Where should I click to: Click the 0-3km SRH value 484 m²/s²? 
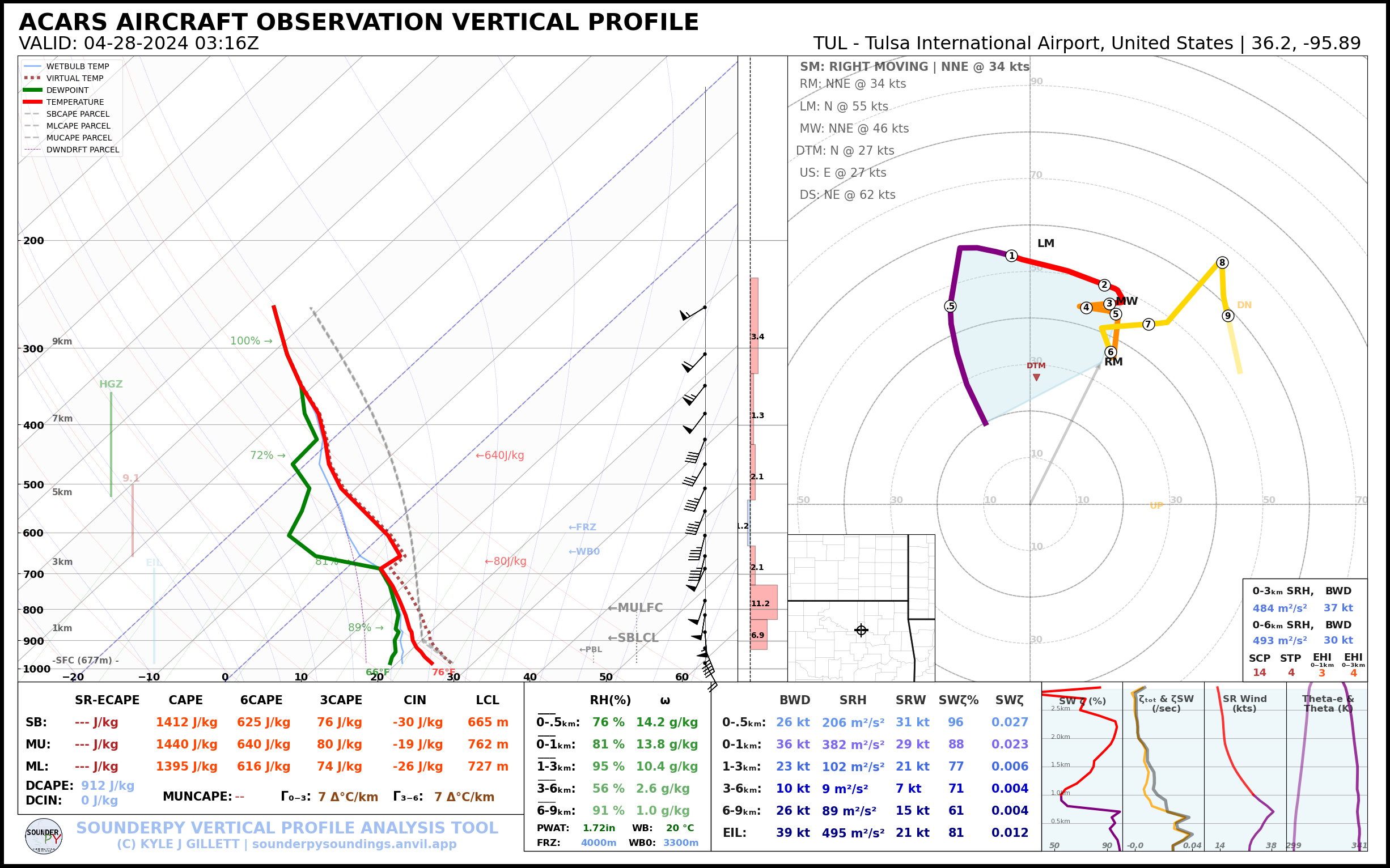pyautogui.click(x=1279, y=608)
